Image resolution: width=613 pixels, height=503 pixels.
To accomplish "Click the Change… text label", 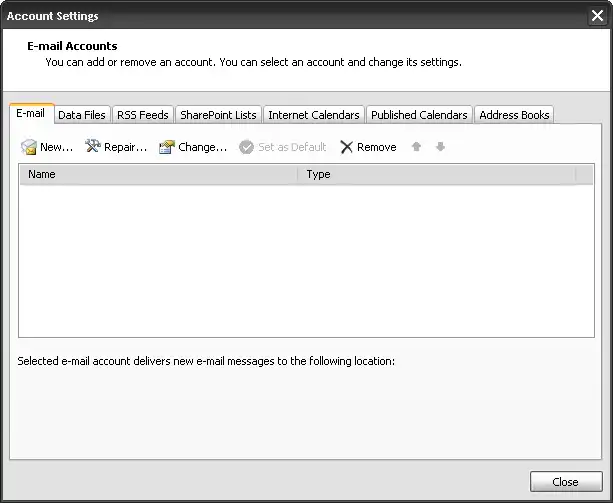I will (203, 147).
